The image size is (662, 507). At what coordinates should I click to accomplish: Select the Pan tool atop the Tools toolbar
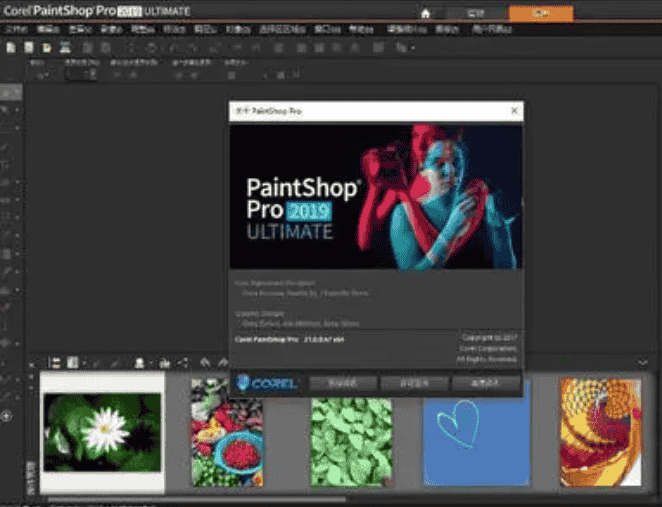click(x=6, y=92)
